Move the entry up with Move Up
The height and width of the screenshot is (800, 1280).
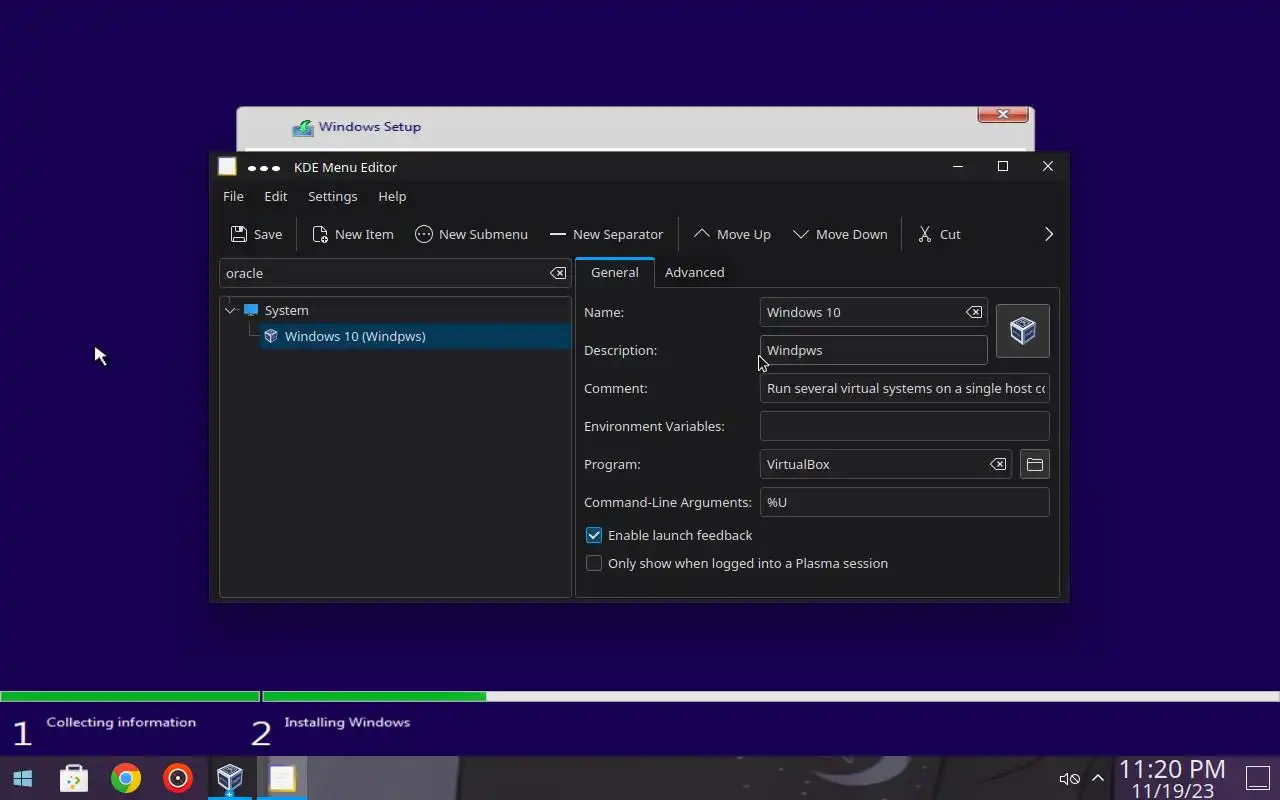(732, 234)
